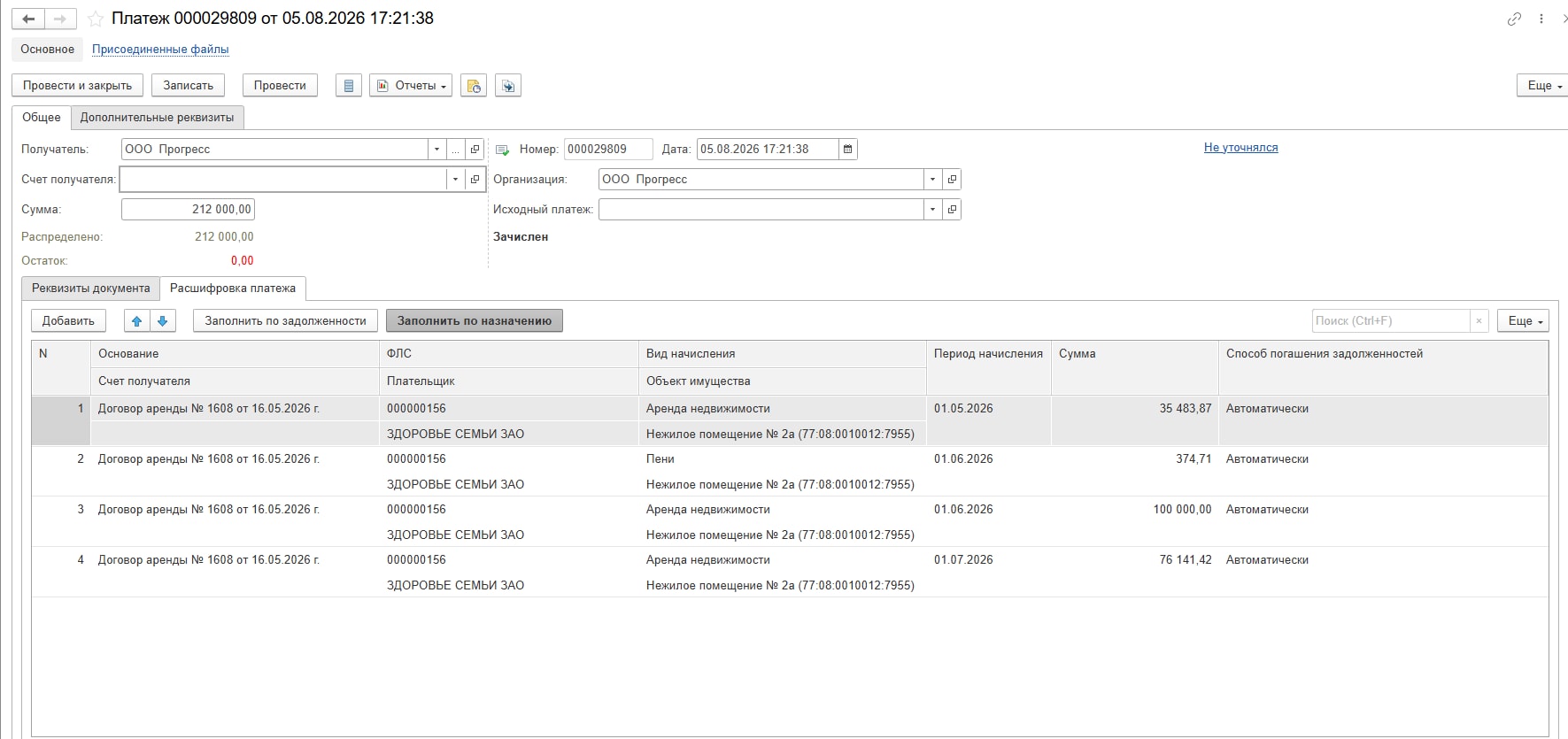The width and height of the screenshot is (1568, 739).
Task: Expand the Получатель dropdown list
Action: coord(436,150)
